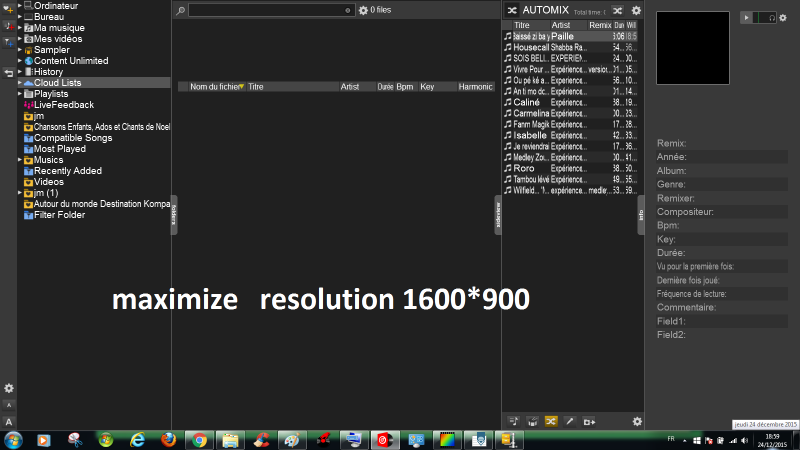Show the Sampler via bottom drum icon
This screenshot has height=450, width=800.
pyautogui.click(x=532, y=421)
